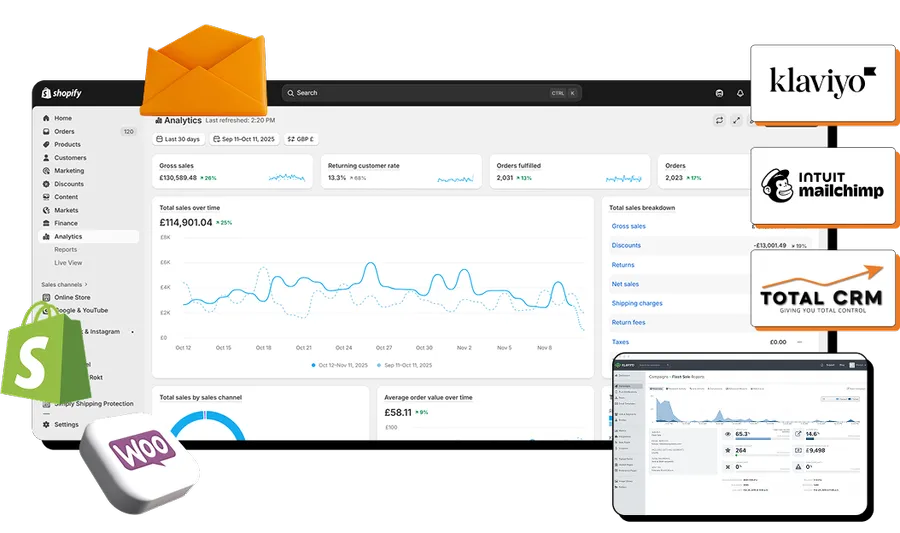Click the Settings gear icon in the sidebar
This screenshot has height=533, width=900.
[46, 424]
